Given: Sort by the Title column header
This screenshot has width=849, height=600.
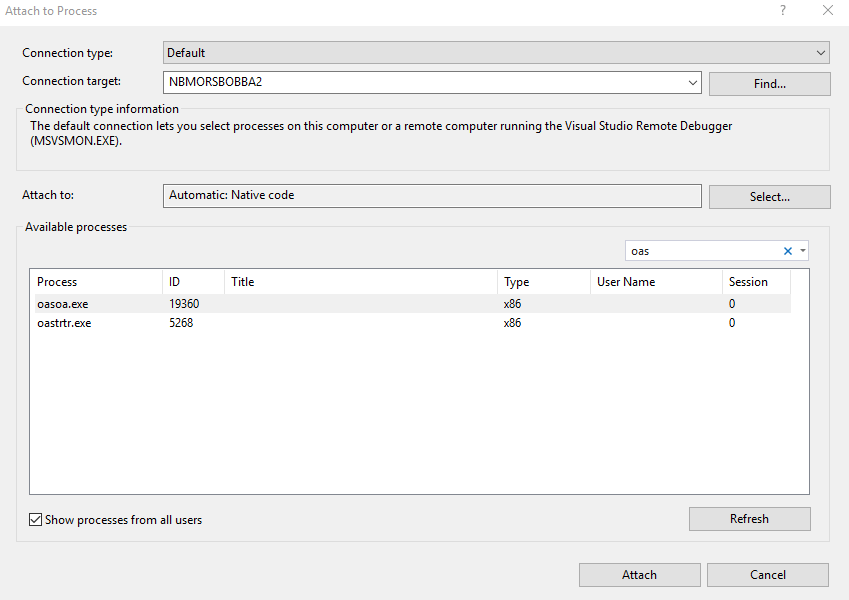Looking at the screenshot, I should [360, 282].
